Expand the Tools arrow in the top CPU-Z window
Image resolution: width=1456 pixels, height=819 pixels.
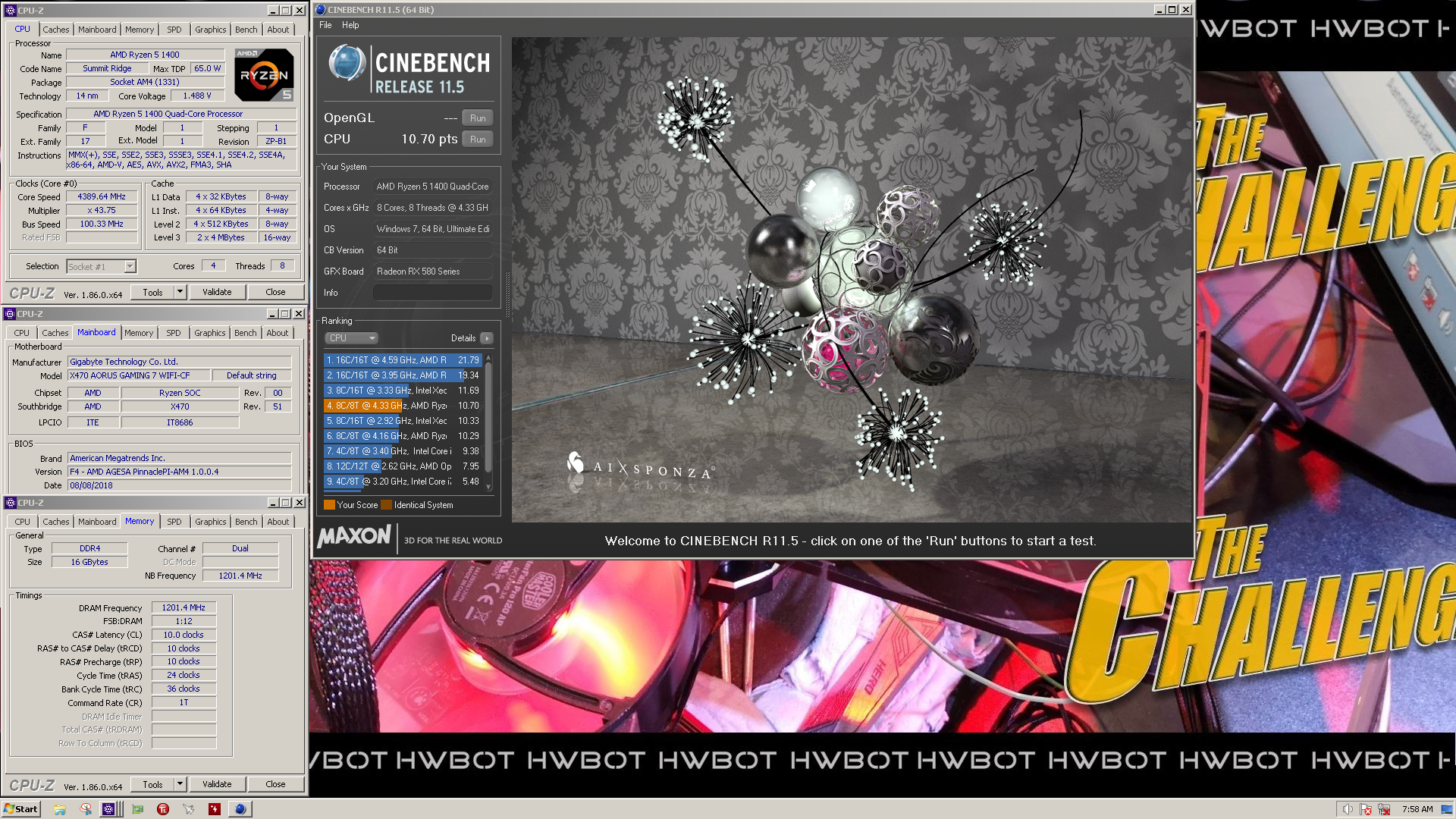tap(180, 292)
